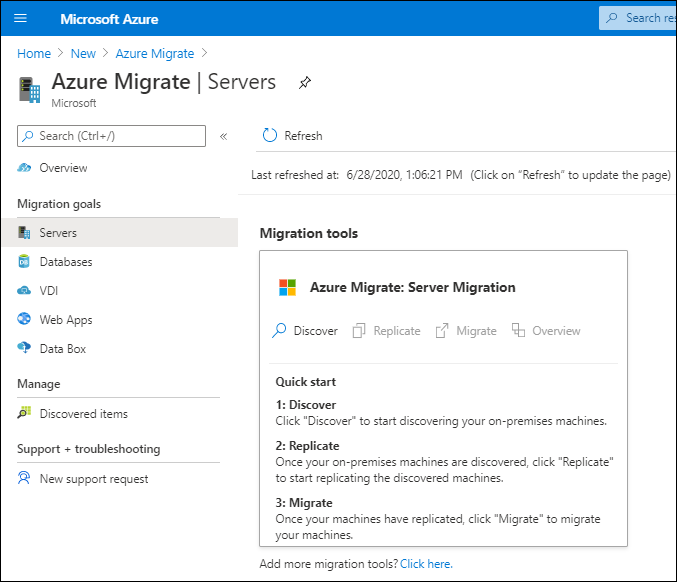Click Migrate in Server Migration card
This screenshot has height=582, width=677.
pos(476,331)
